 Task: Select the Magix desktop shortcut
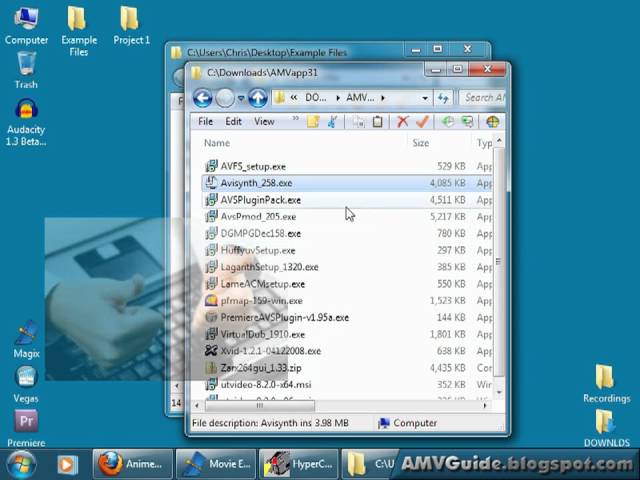[26, 340]
